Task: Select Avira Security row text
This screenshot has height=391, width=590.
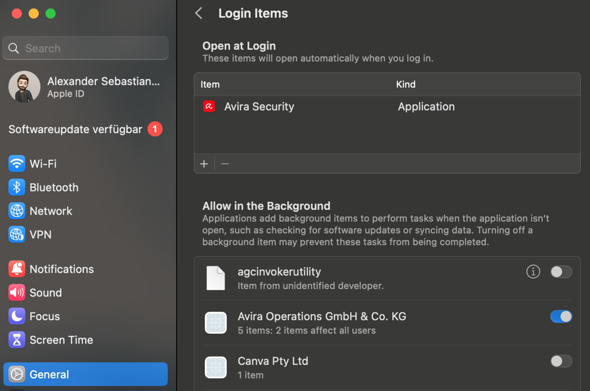Action: [x=259, y=106]
